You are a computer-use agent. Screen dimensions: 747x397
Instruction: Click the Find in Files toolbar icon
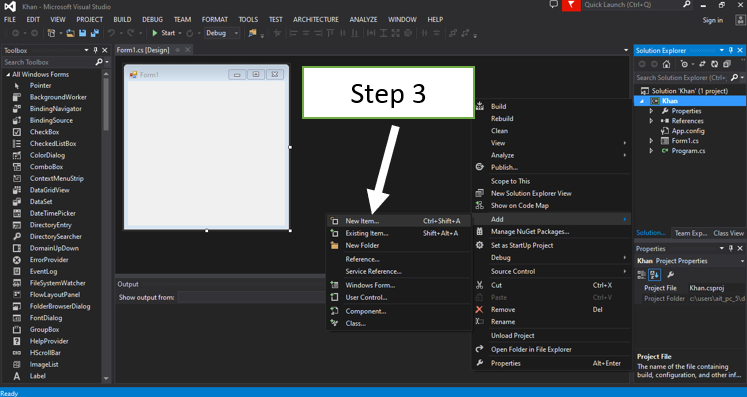pos(252,33)
